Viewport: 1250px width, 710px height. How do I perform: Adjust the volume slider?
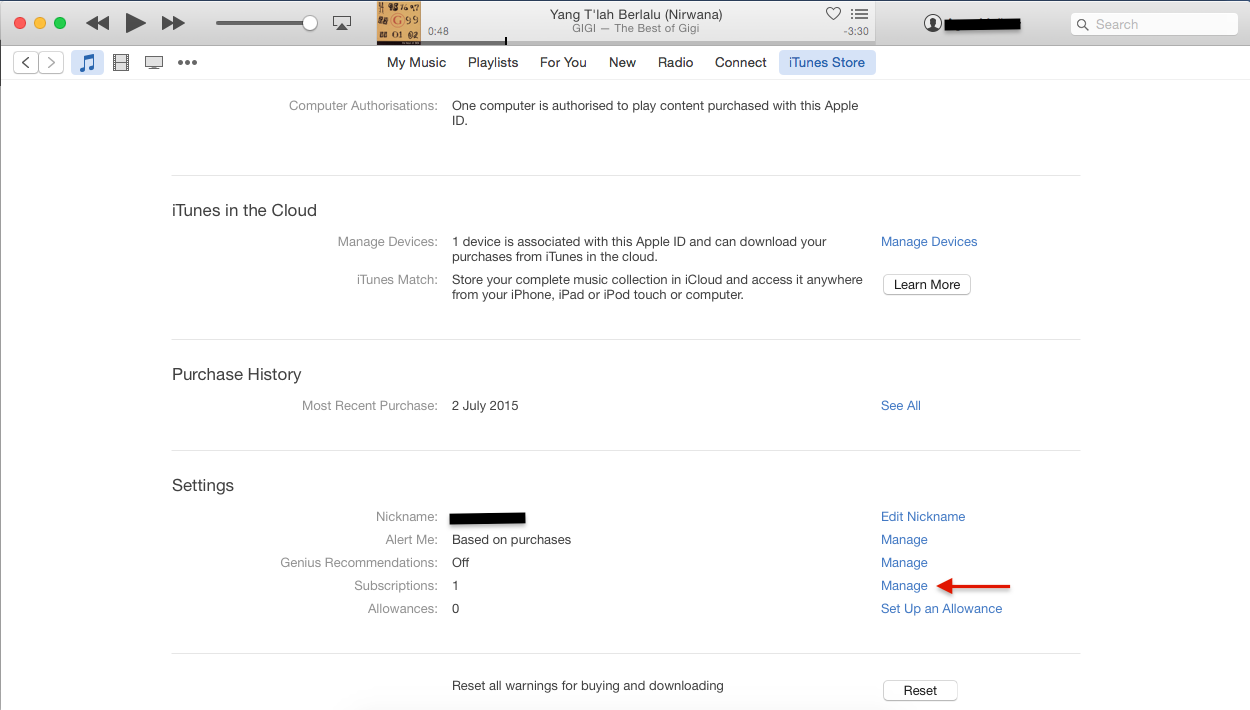[266, 23]
